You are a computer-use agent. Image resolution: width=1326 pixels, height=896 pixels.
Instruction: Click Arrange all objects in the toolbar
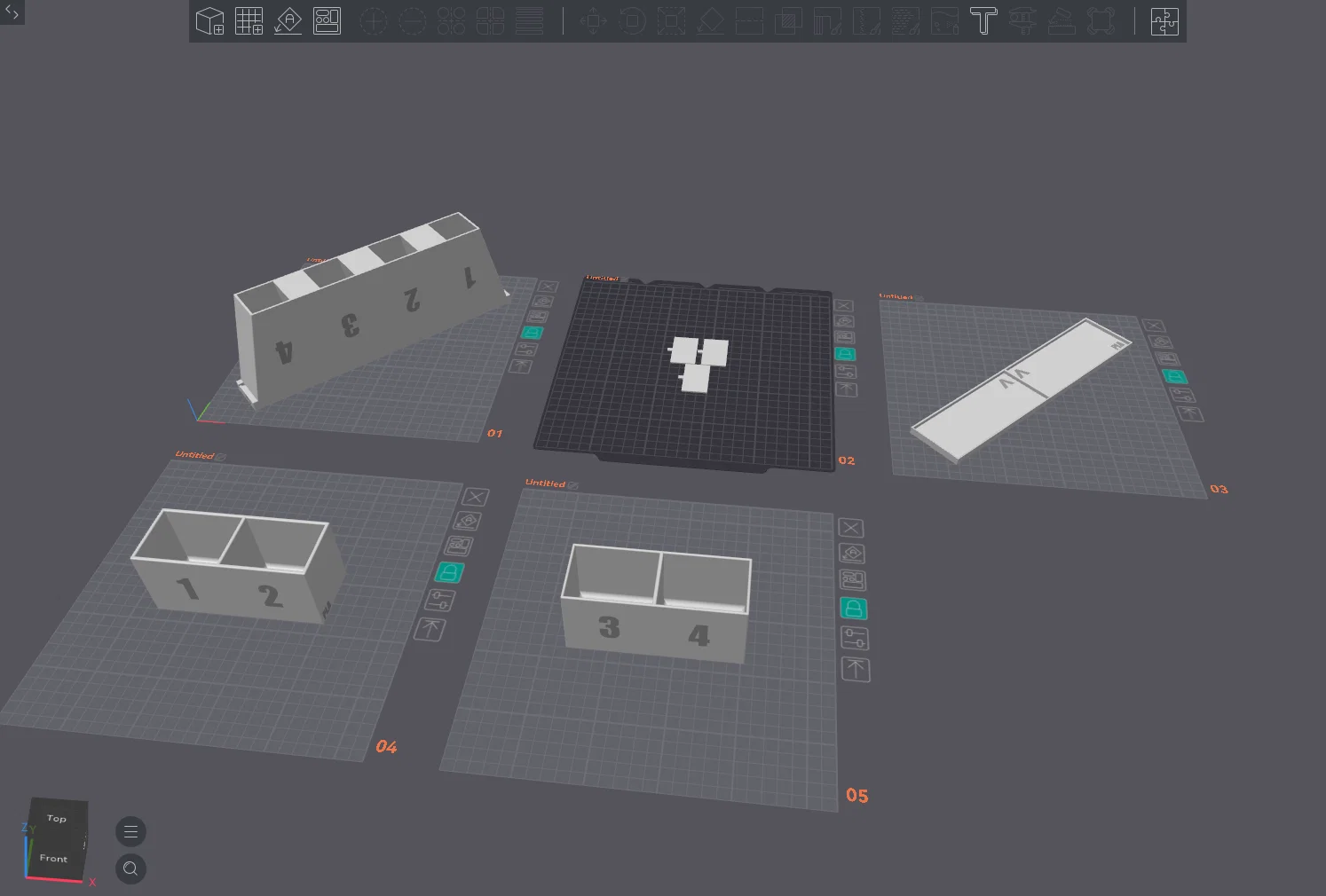[x=327, y=20]
